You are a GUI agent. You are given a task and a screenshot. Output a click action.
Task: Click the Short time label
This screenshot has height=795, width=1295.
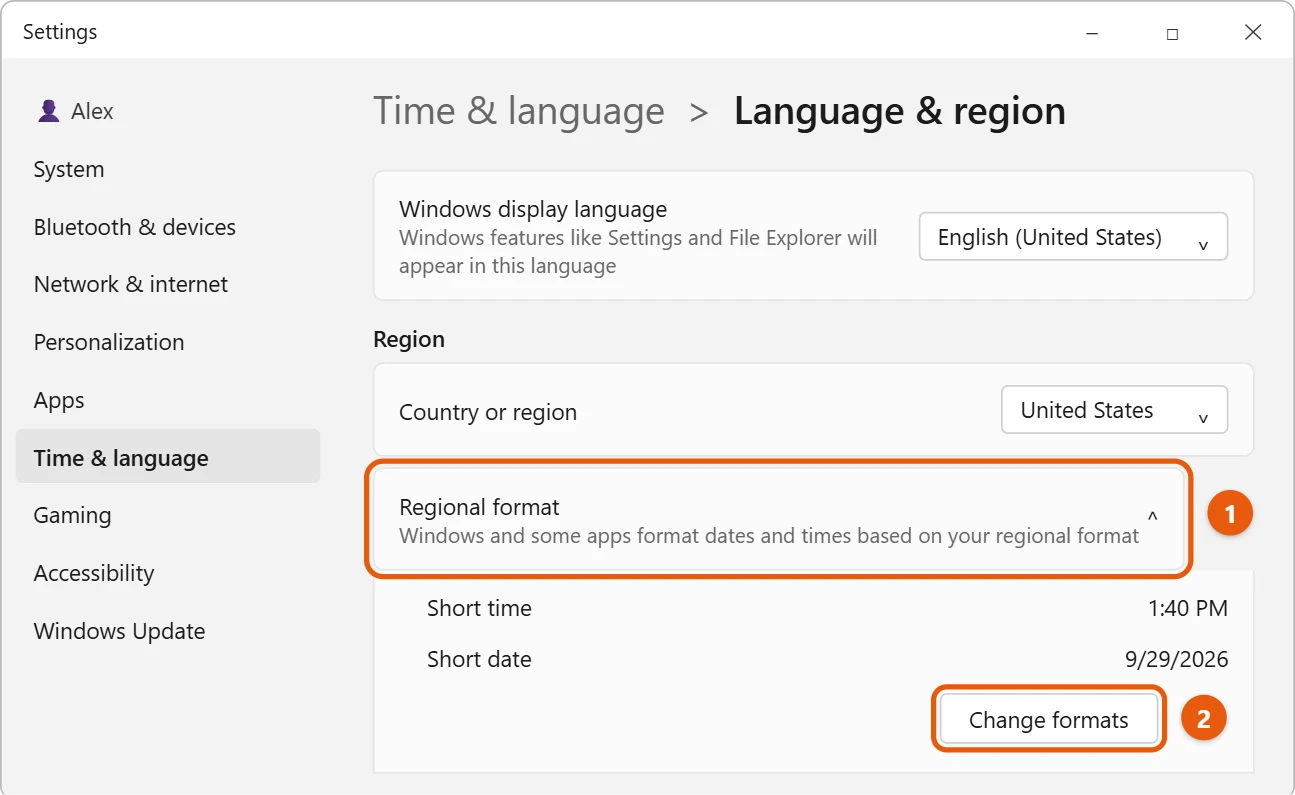tap(479, 608)
